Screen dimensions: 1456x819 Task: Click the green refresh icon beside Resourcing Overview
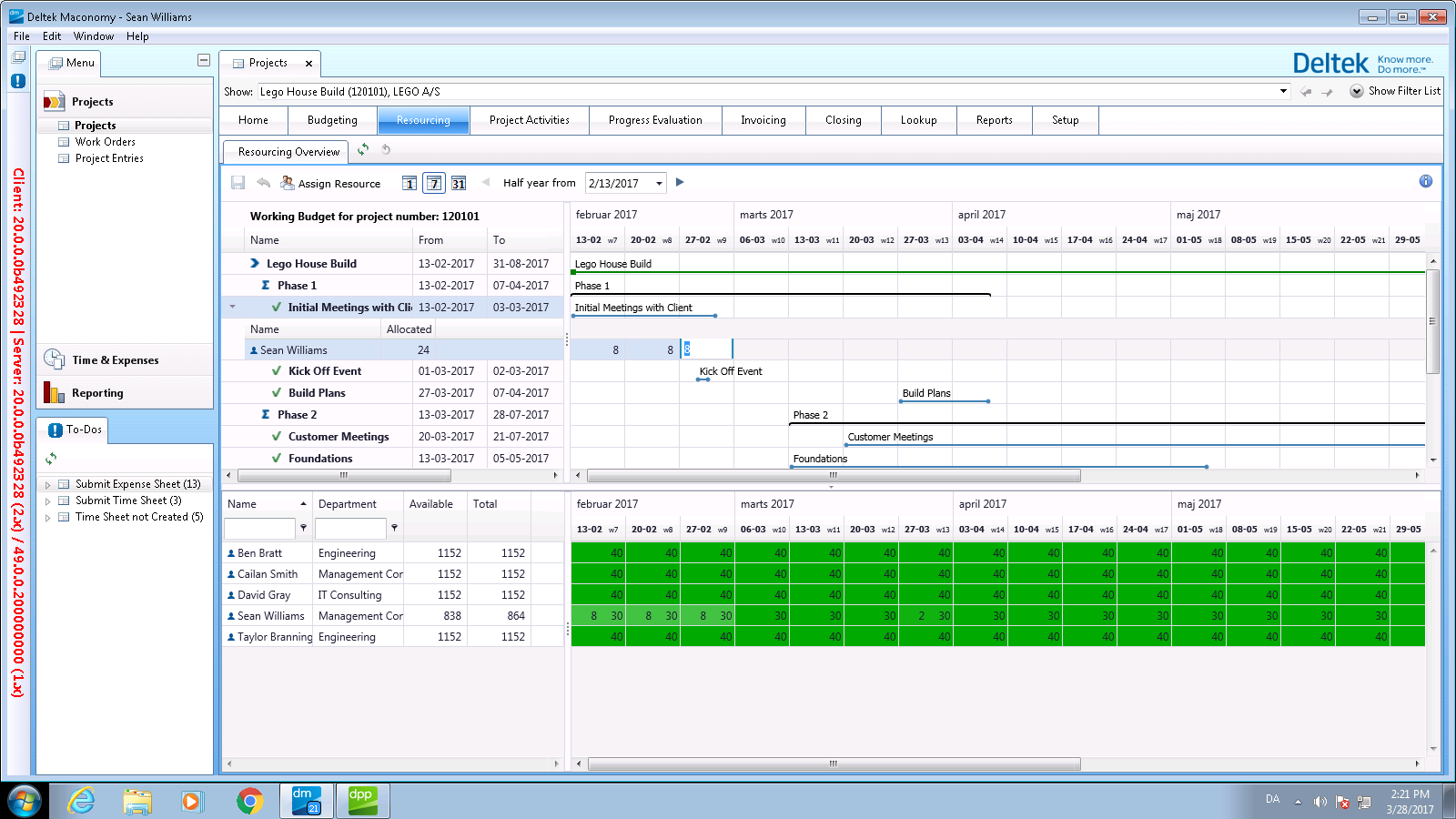pos(363,150)
